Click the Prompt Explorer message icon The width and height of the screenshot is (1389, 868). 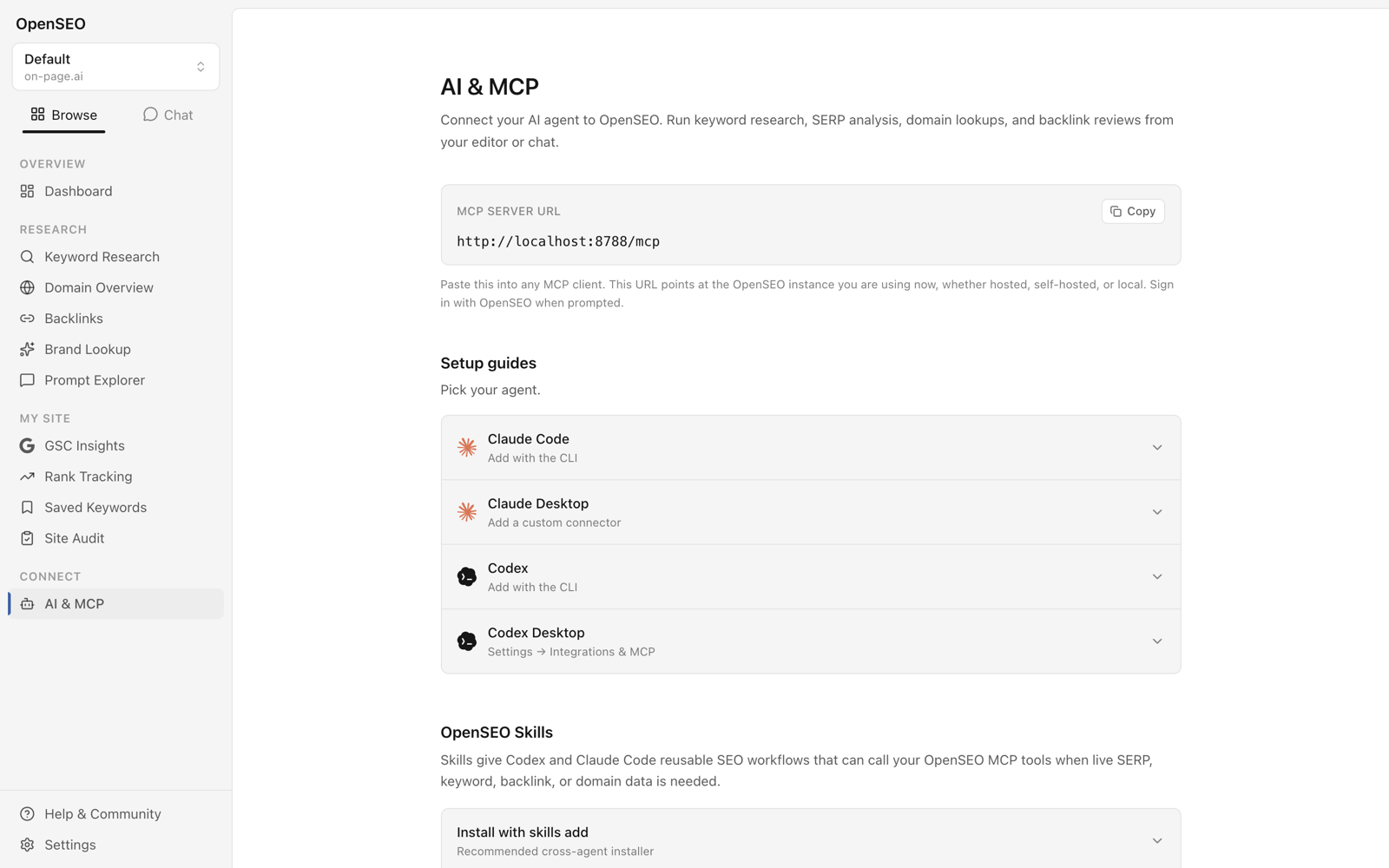click(x=27, y=380)
